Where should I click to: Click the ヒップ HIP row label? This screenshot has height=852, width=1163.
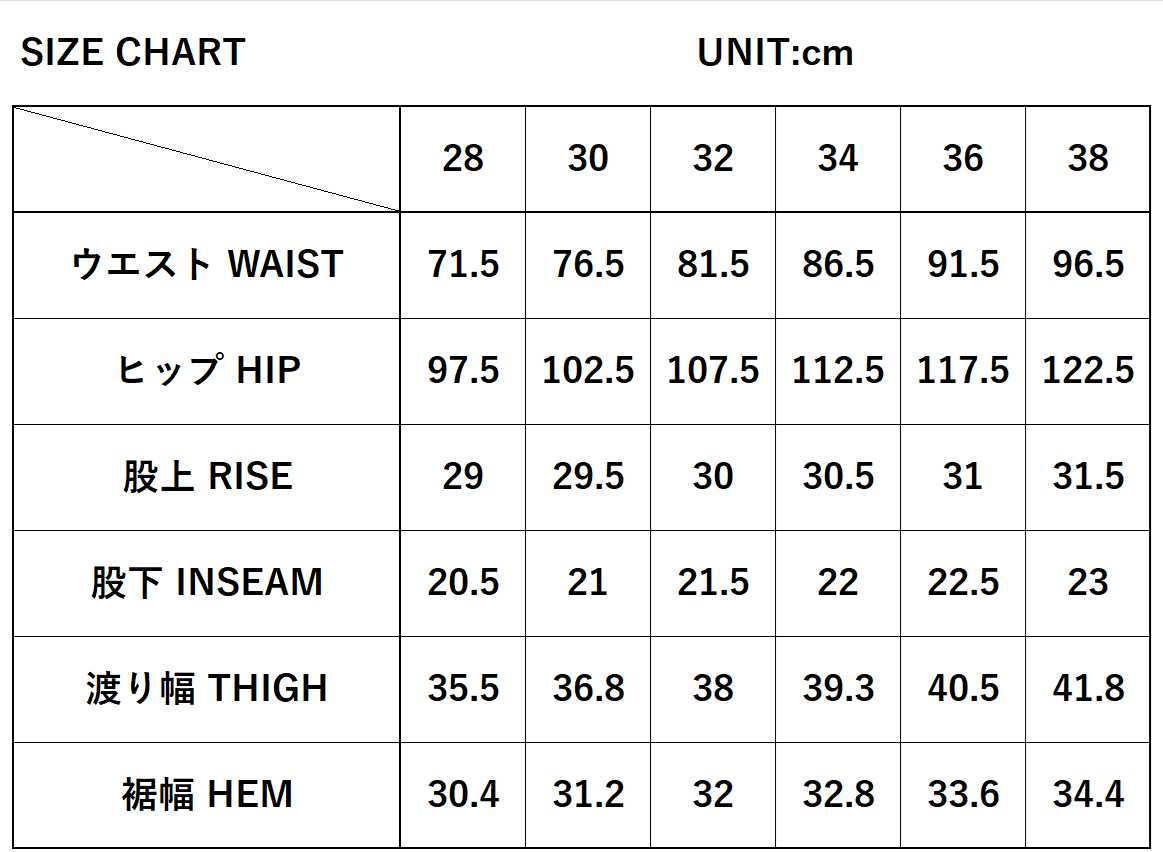click(207, 371)
